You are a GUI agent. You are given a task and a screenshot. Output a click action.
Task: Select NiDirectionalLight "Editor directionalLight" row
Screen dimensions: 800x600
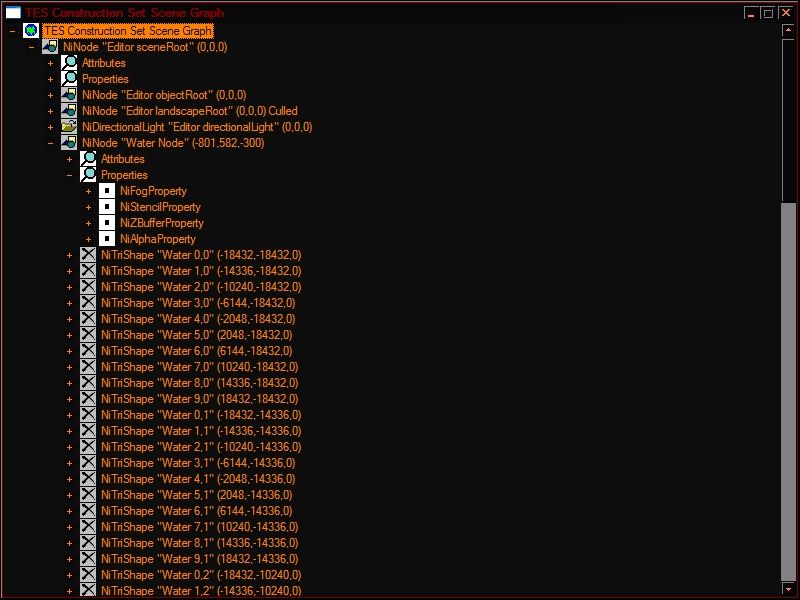tap(197, 127)
